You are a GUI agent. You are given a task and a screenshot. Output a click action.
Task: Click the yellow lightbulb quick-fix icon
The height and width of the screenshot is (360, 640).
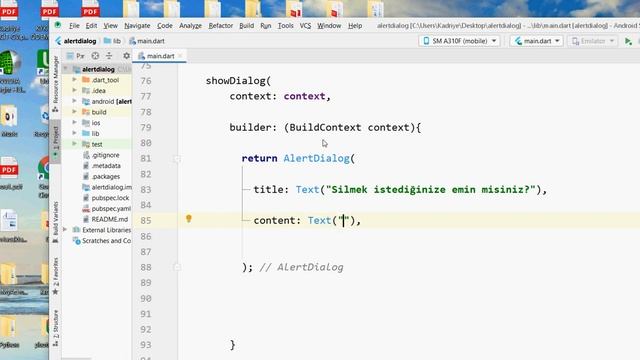[189, 219]
